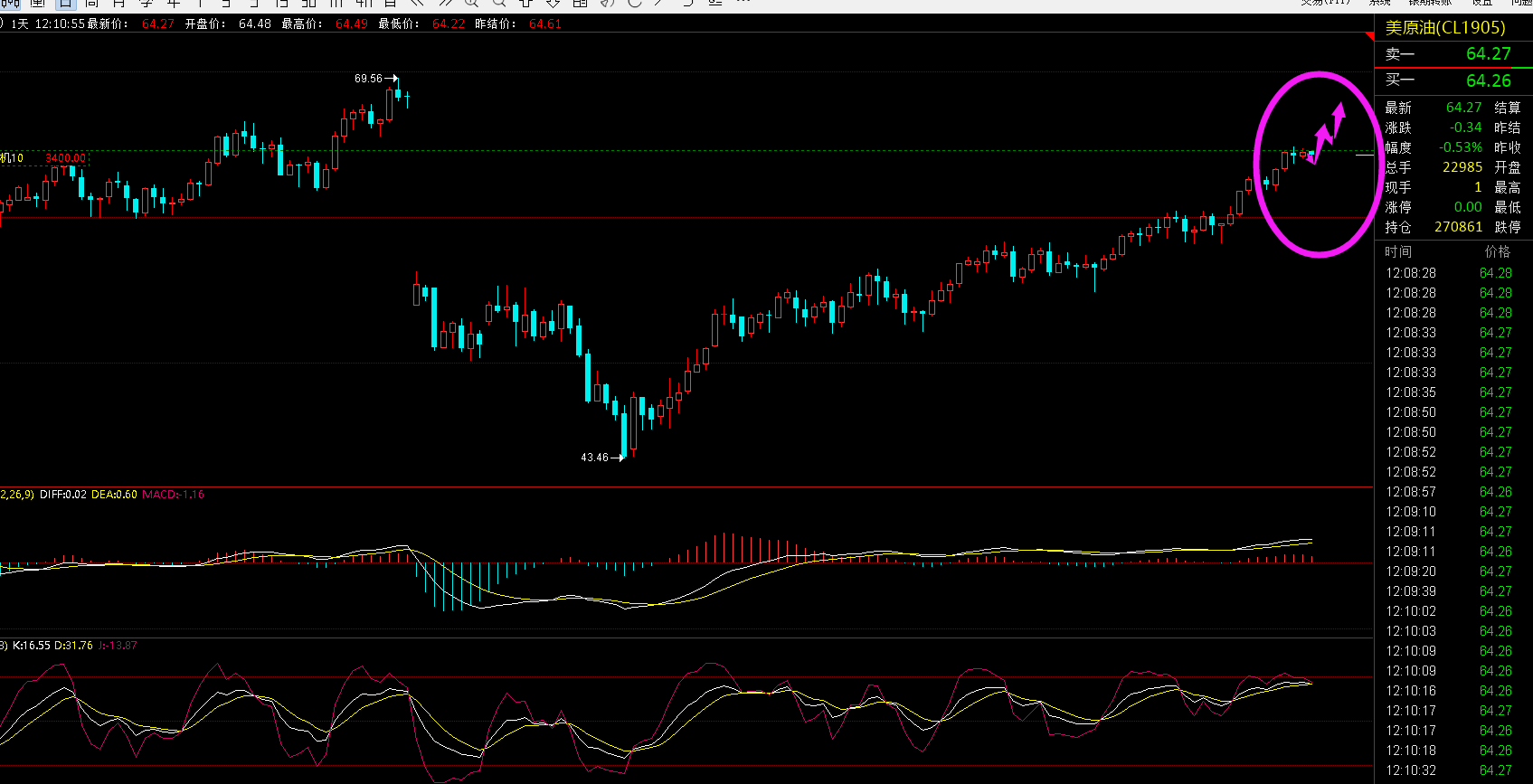Click the 美原油(CL1905) contract title

pyautogui.click(x=1444, y=28)
